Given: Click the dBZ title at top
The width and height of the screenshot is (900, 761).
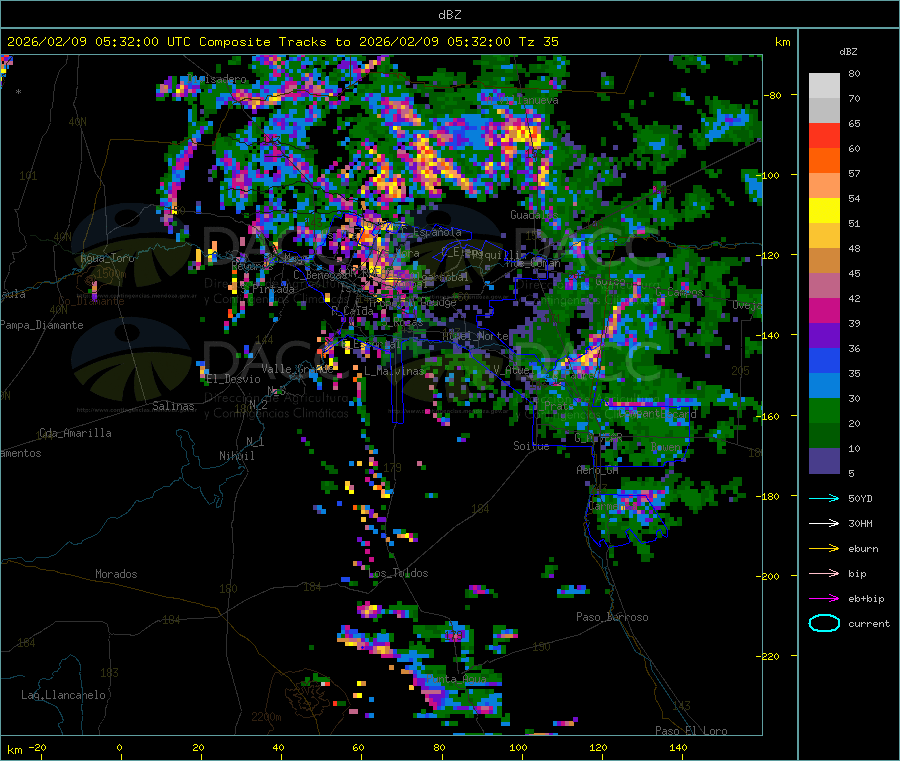Looking at the screenshot, I should click(449, 14).
